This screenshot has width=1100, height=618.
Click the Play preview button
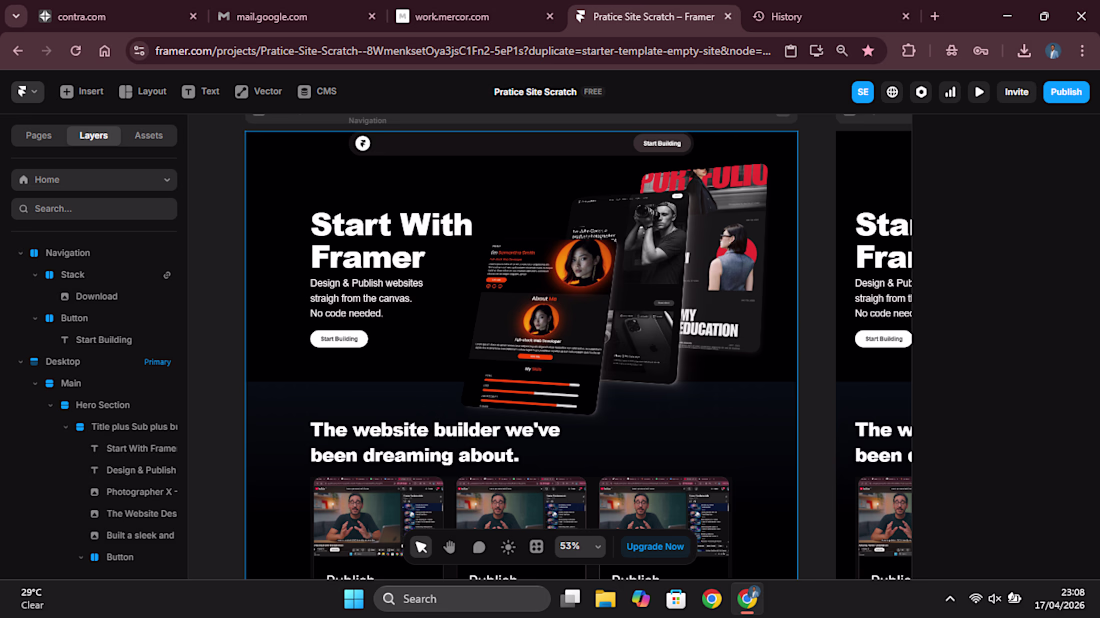[x=979, y=92]
